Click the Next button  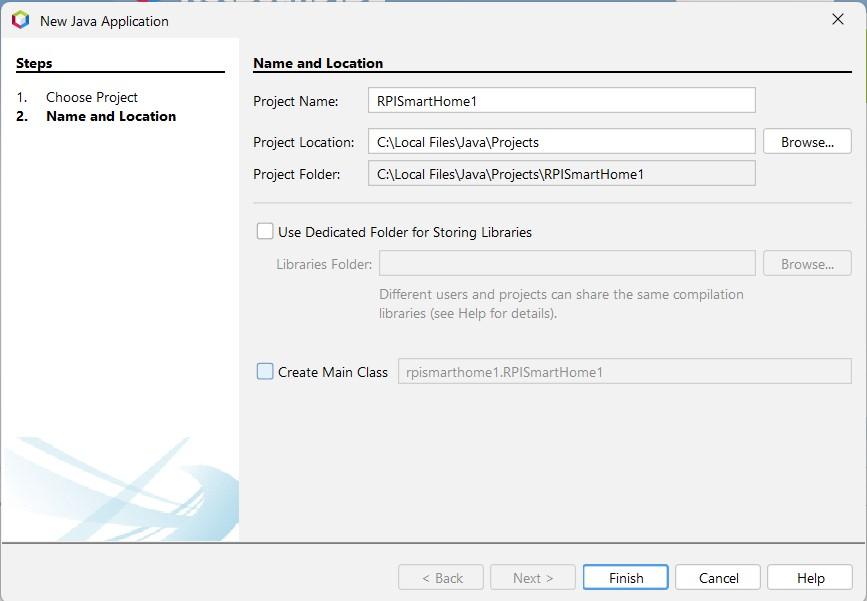pyautogui.click(x=533, y=578)
